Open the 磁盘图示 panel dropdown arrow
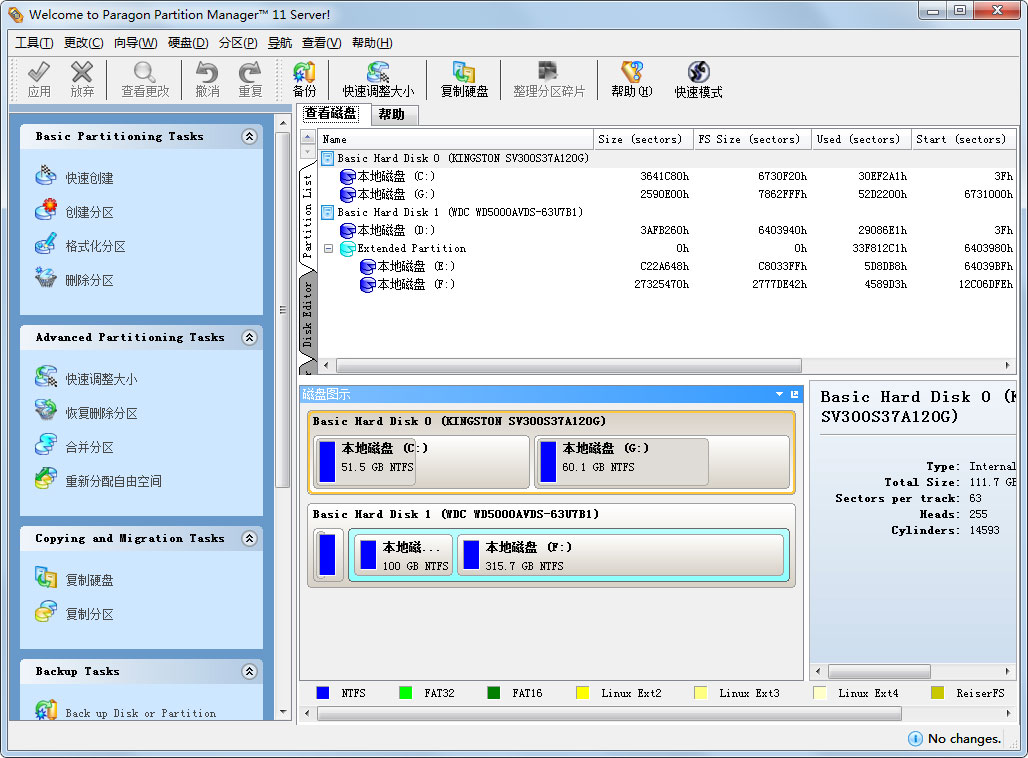1028x758 pixels. pos(779,394)
